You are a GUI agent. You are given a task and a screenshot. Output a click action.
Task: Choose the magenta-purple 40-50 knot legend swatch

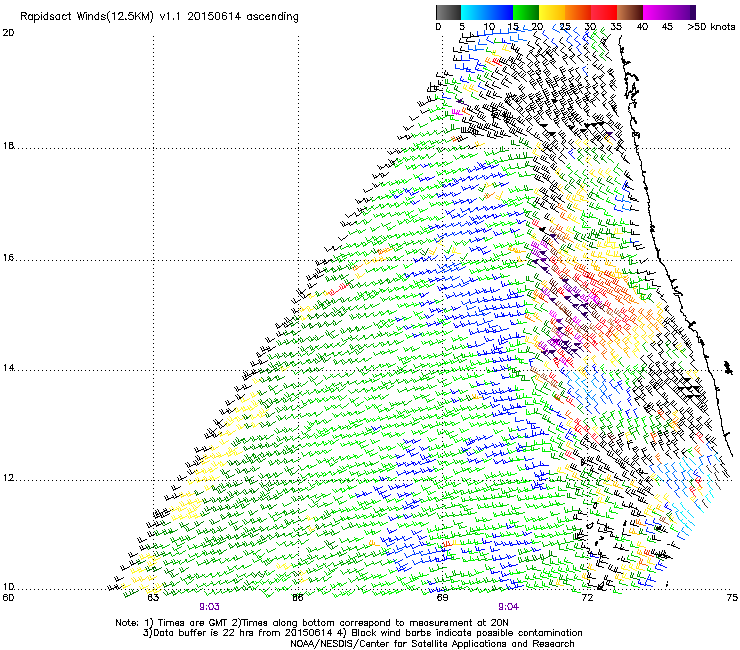pyautogui.click(x=666, y=12)
